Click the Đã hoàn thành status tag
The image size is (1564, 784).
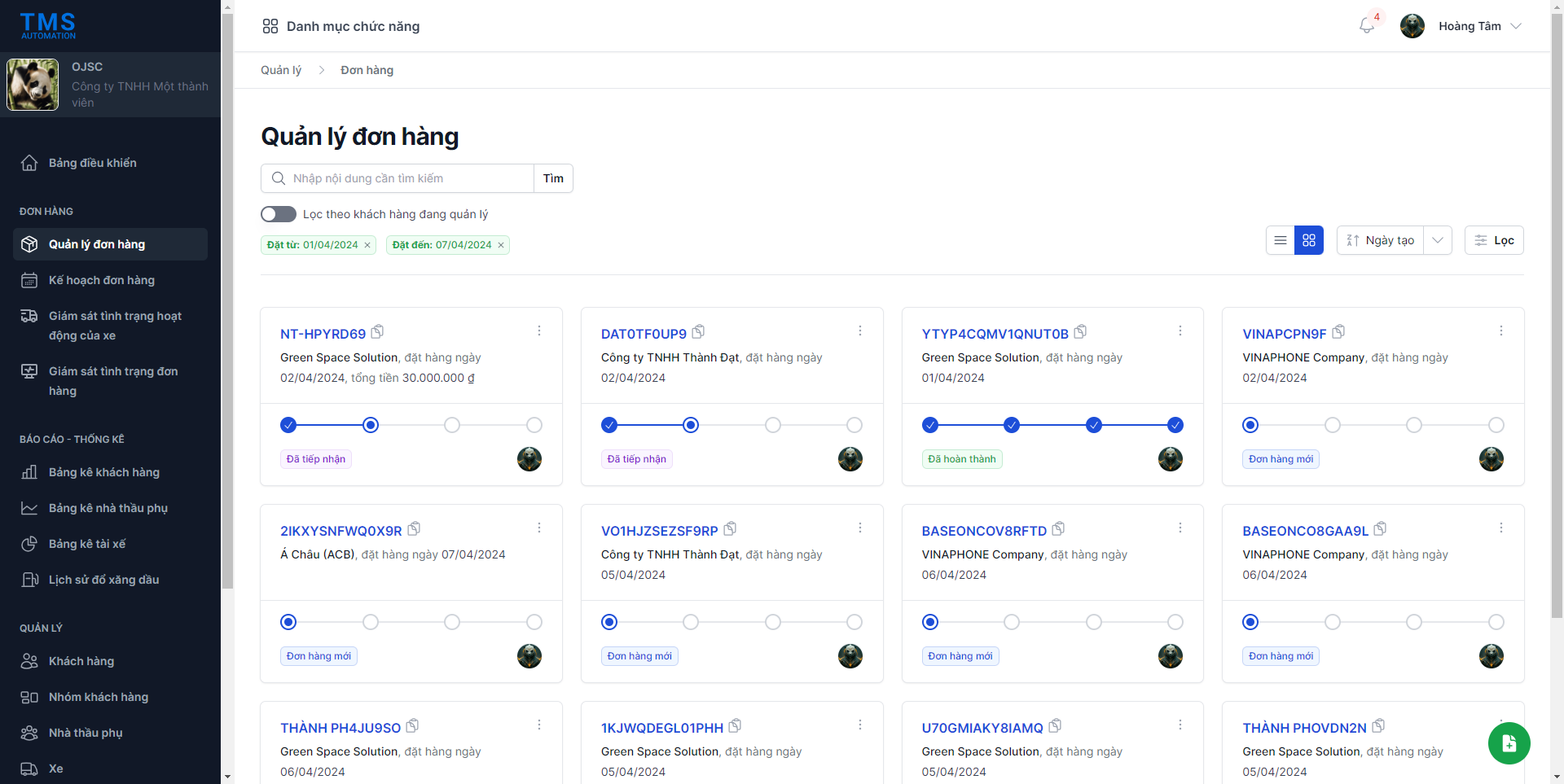tap(962, 459)
